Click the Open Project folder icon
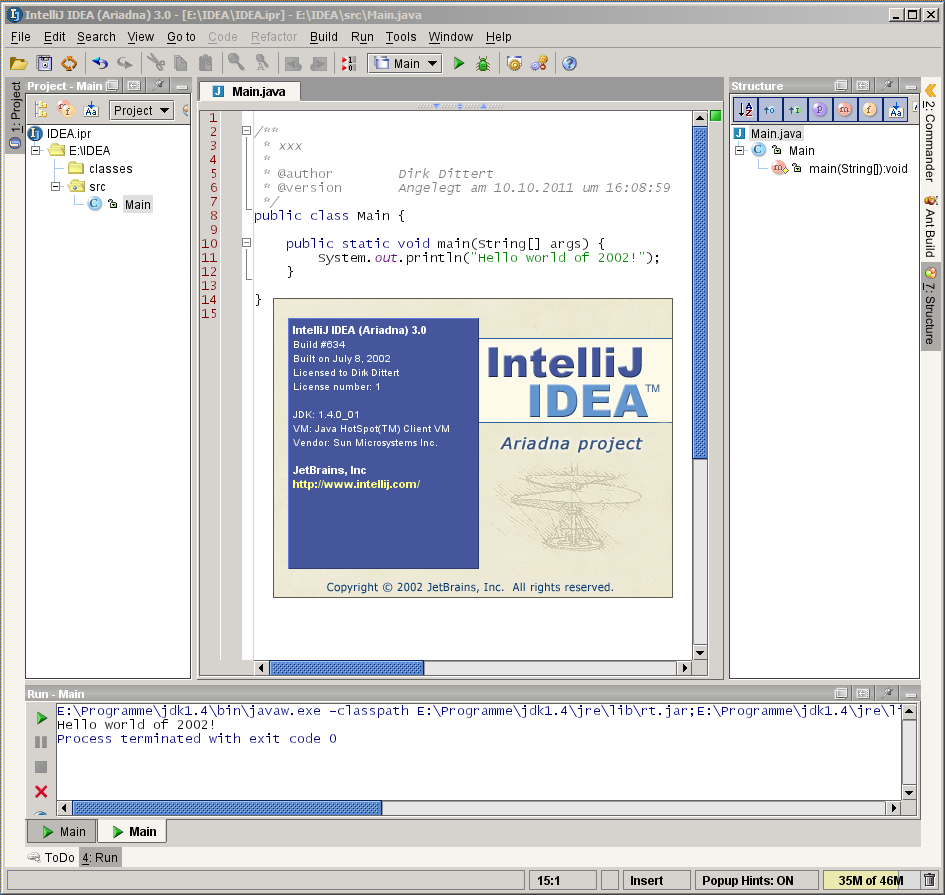Screen dimensions: 945x895 coord(19,63)
